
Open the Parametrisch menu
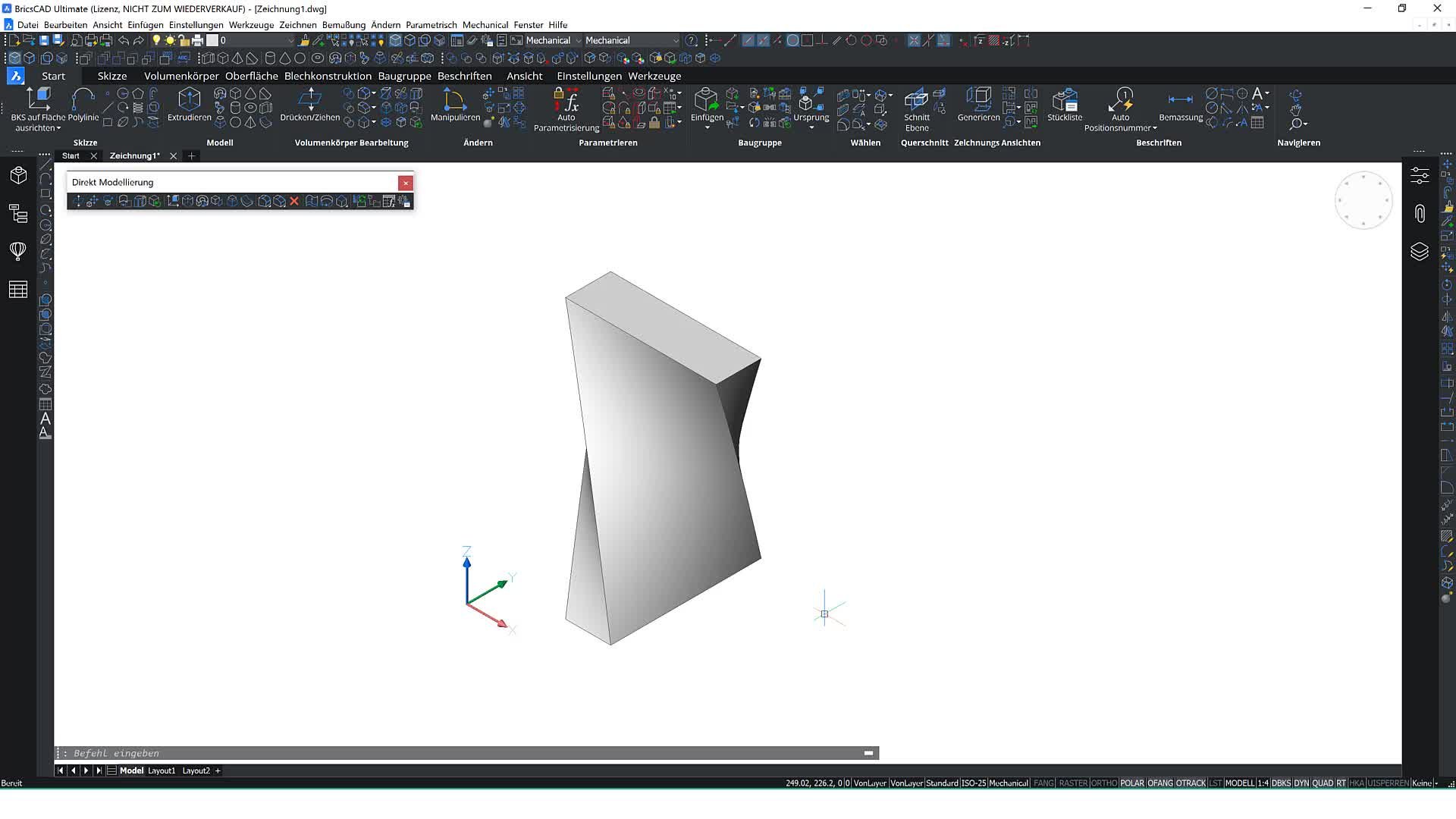pyautogui.click(x=431, y=25)
